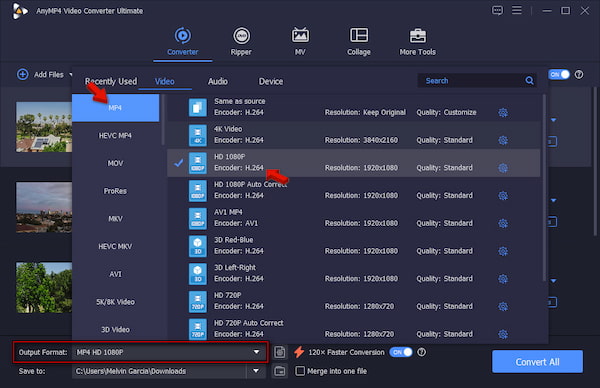600x388 pixels.
Task: Select HEVC MP4 format category
Action: coord(116,135)
